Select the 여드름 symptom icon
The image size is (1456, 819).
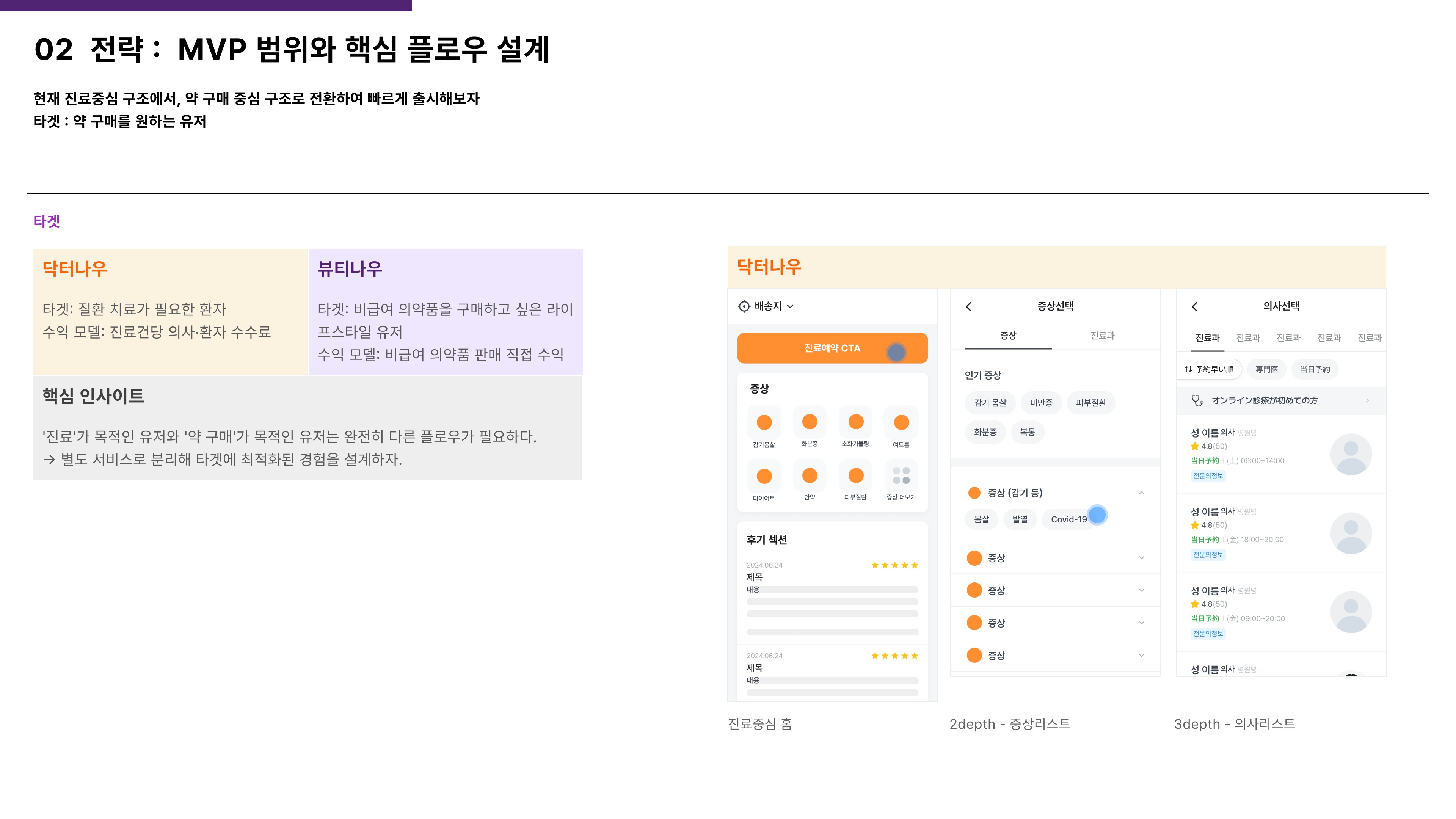tap(902, 422)
